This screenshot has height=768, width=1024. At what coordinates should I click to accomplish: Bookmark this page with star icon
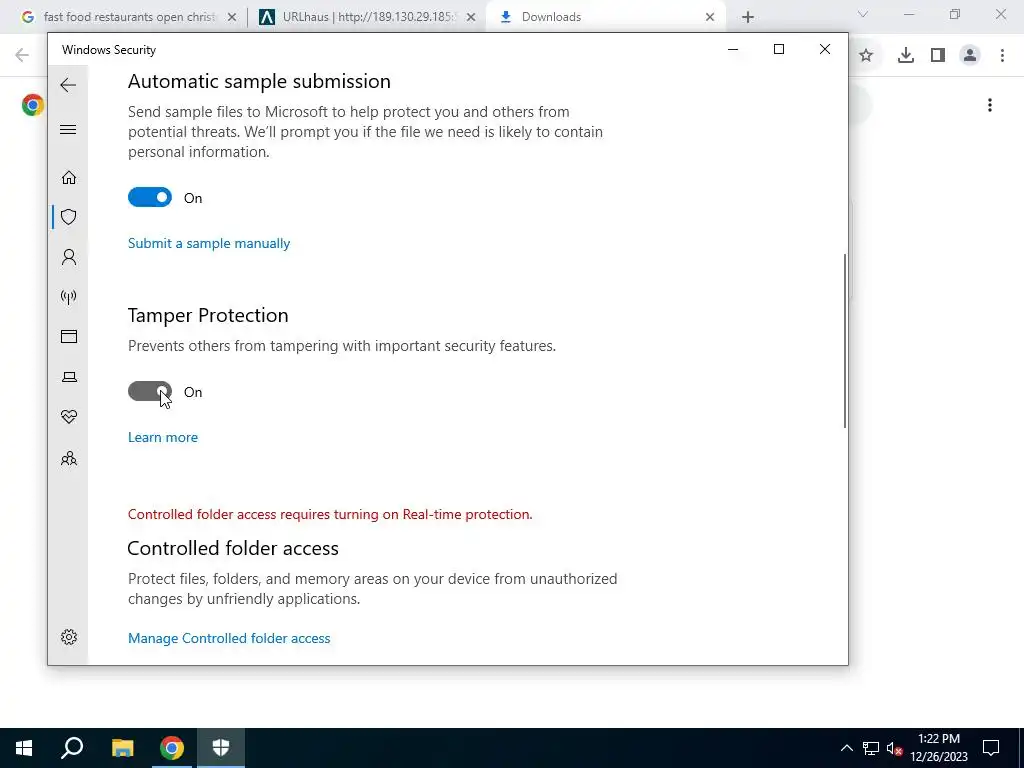pos(866,56)
